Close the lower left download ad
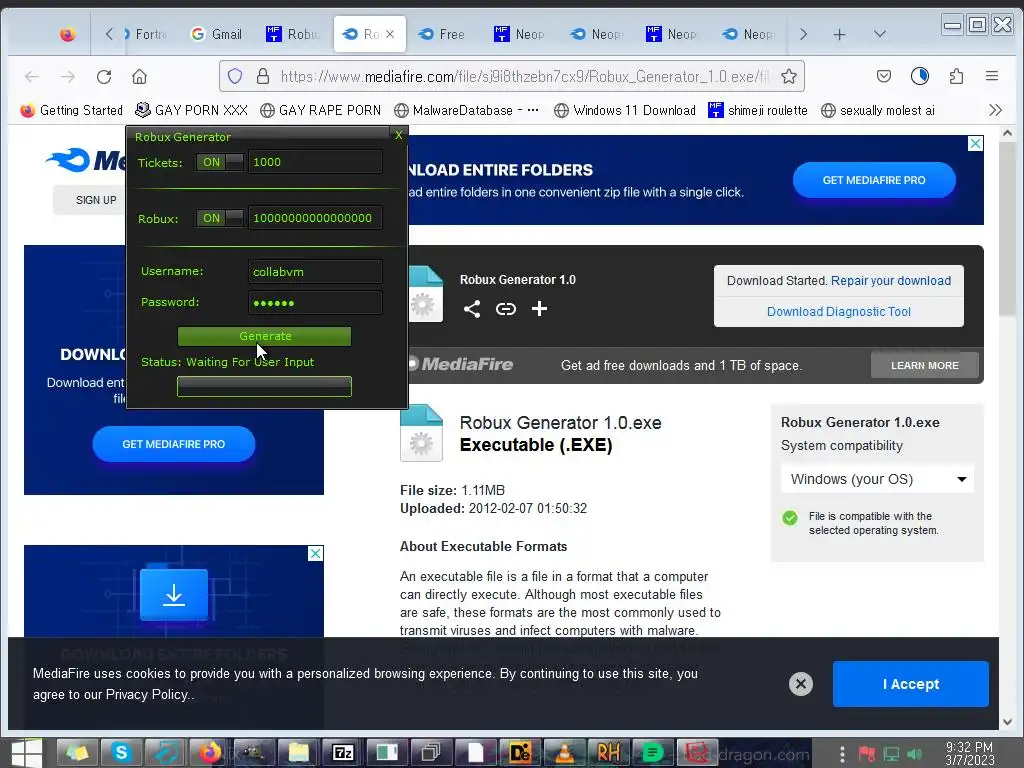 click(315, 553)
